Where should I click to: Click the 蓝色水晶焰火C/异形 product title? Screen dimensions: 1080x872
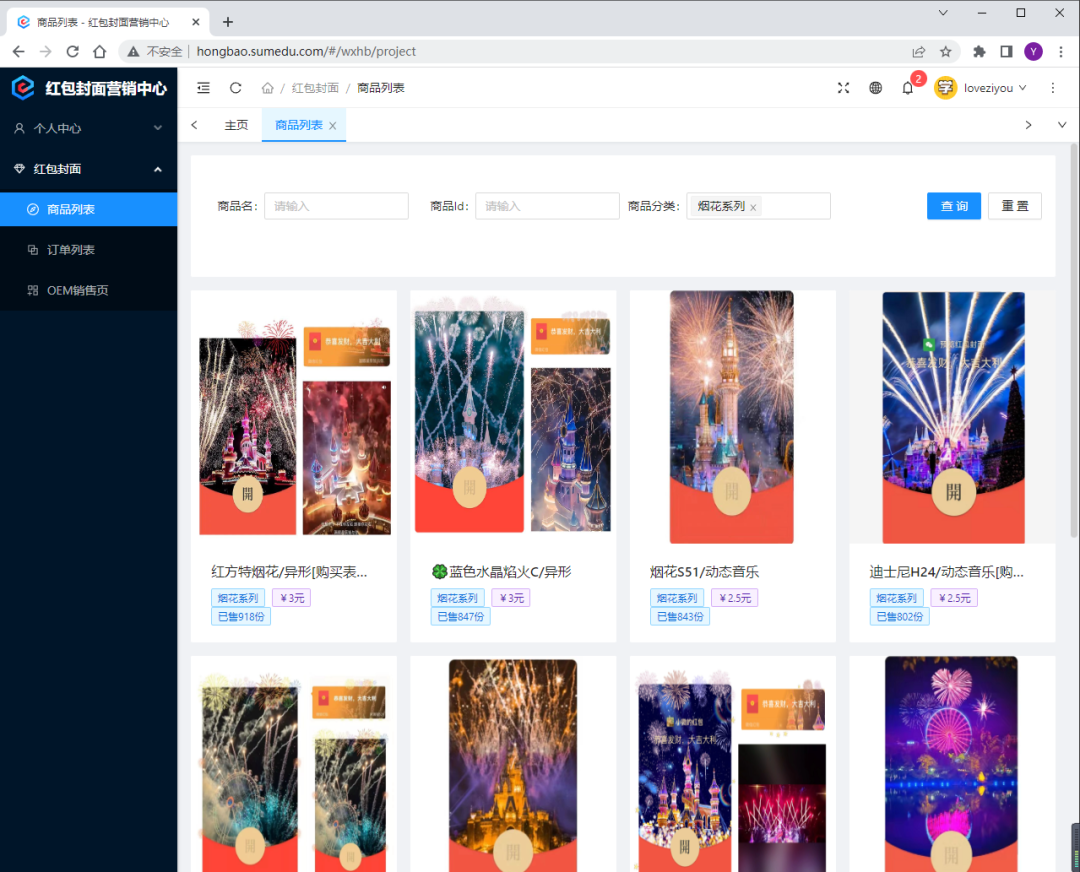(x=501, y=572)
